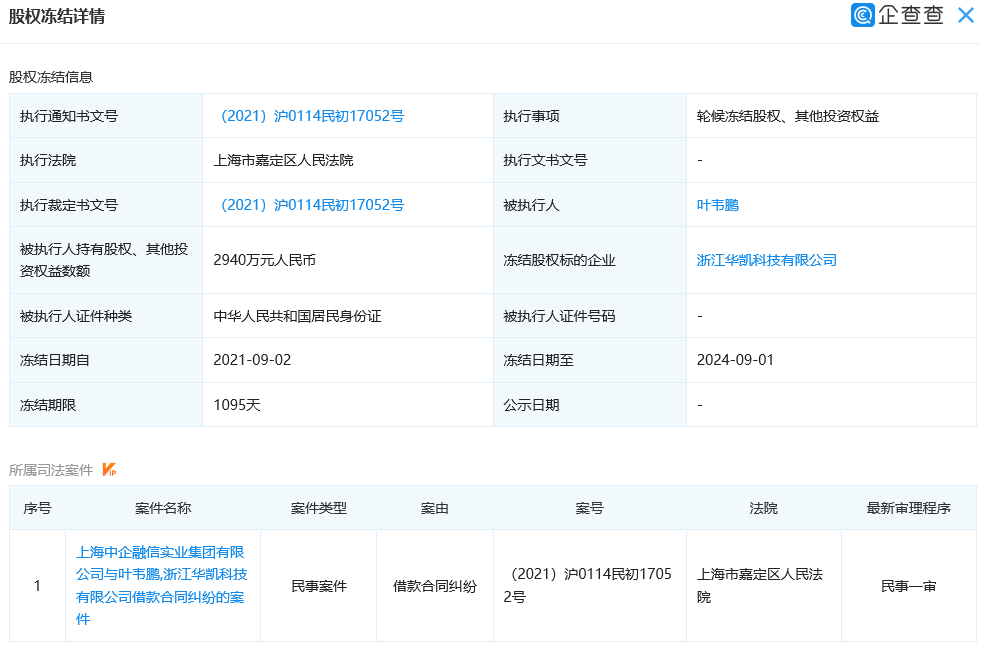Click the 法院 column header
The width and height of the screenshot is (981, 668).
(x=763, y=508)
